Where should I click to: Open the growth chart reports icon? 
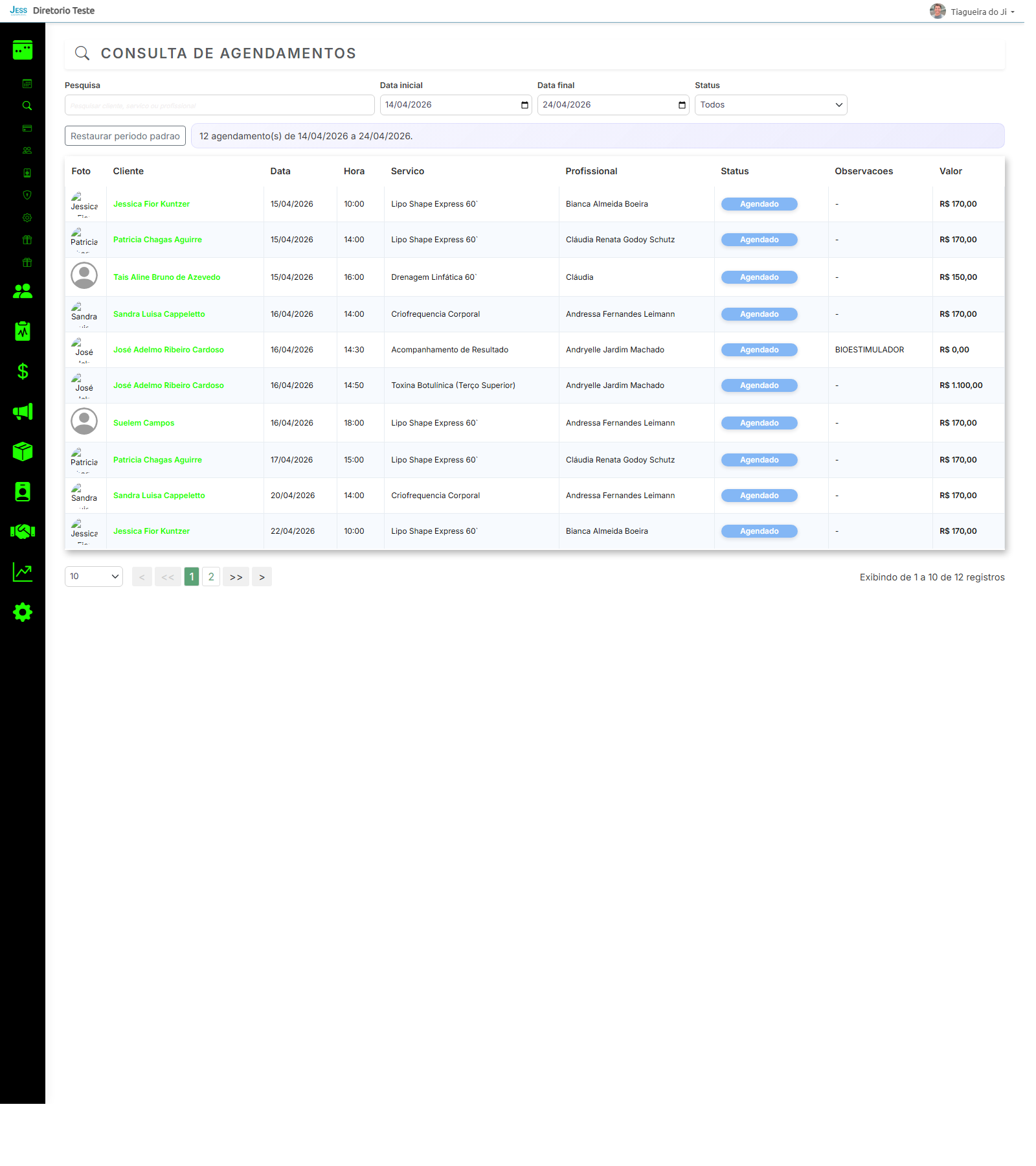23,572
